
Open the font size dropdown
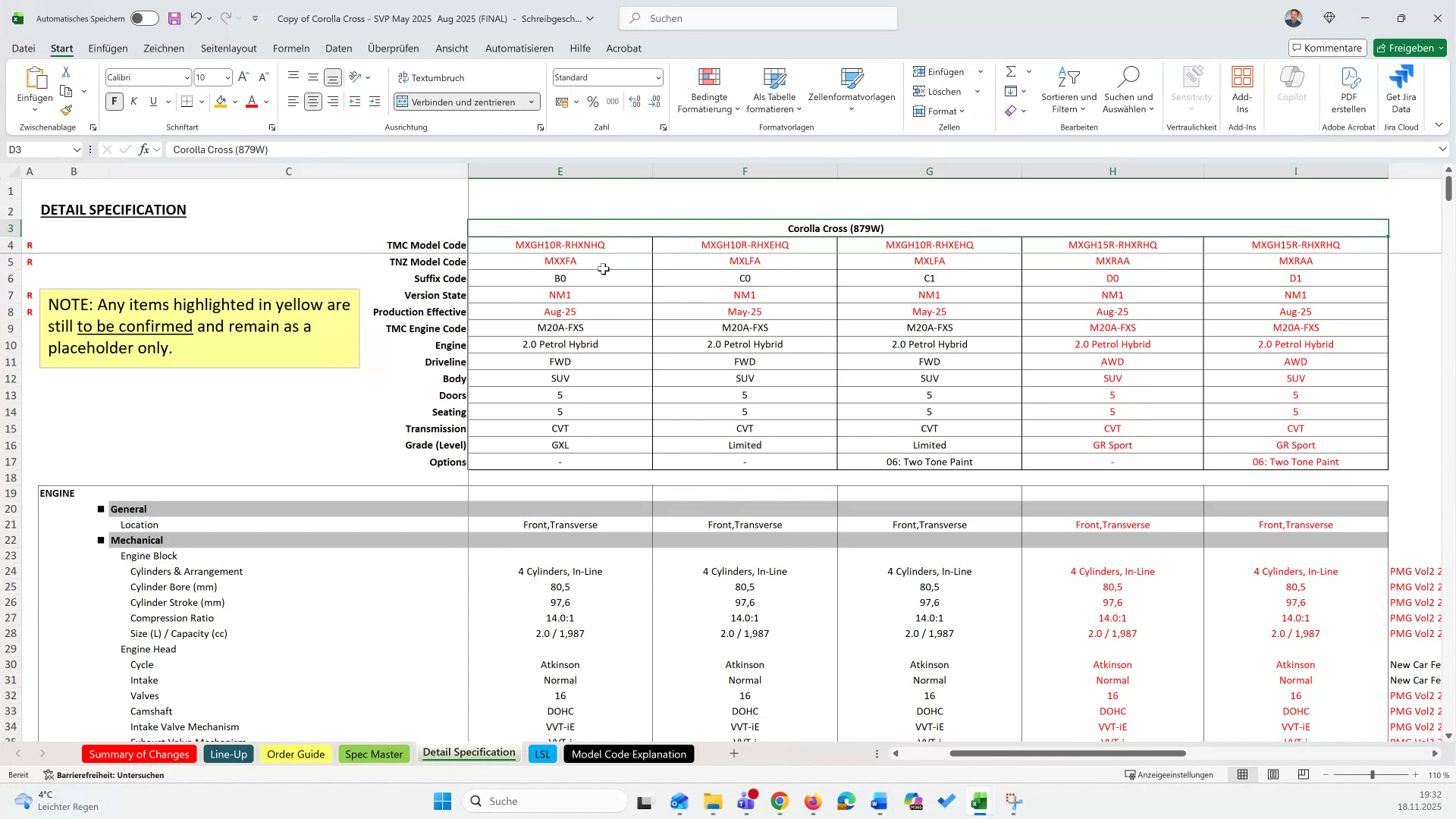pyautogui.click(x=229, y=77)
